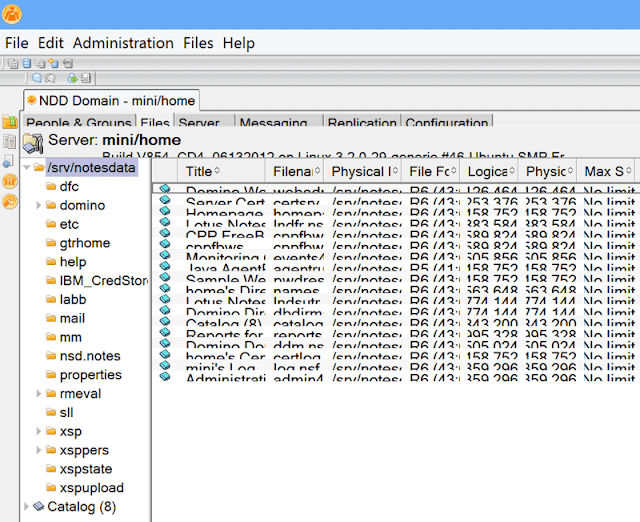Select the IBM_CredStore folder

pos(104,280)
